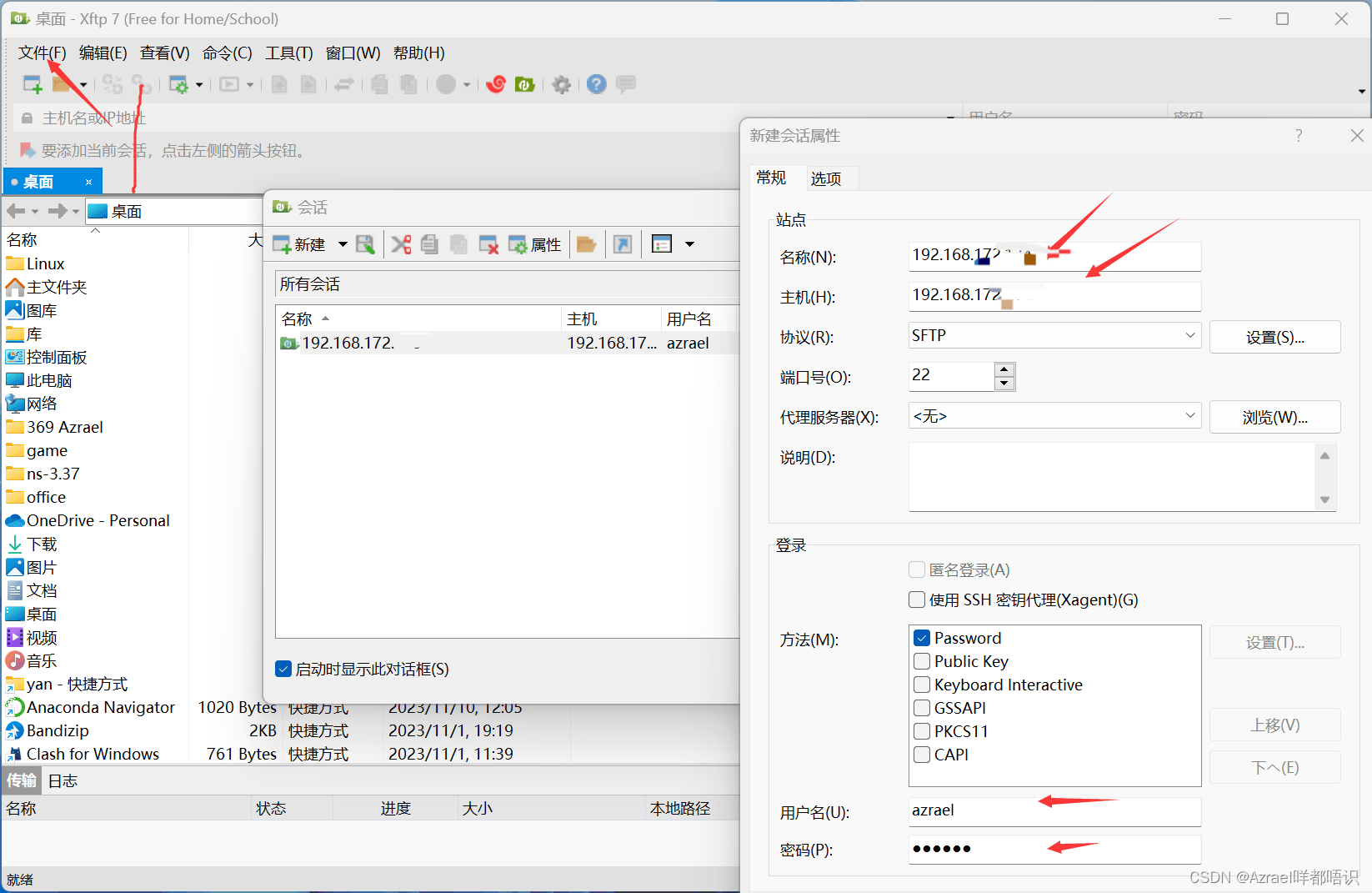
Task: Open the 窗口(W) menu
Action: (x=353, y=53)
